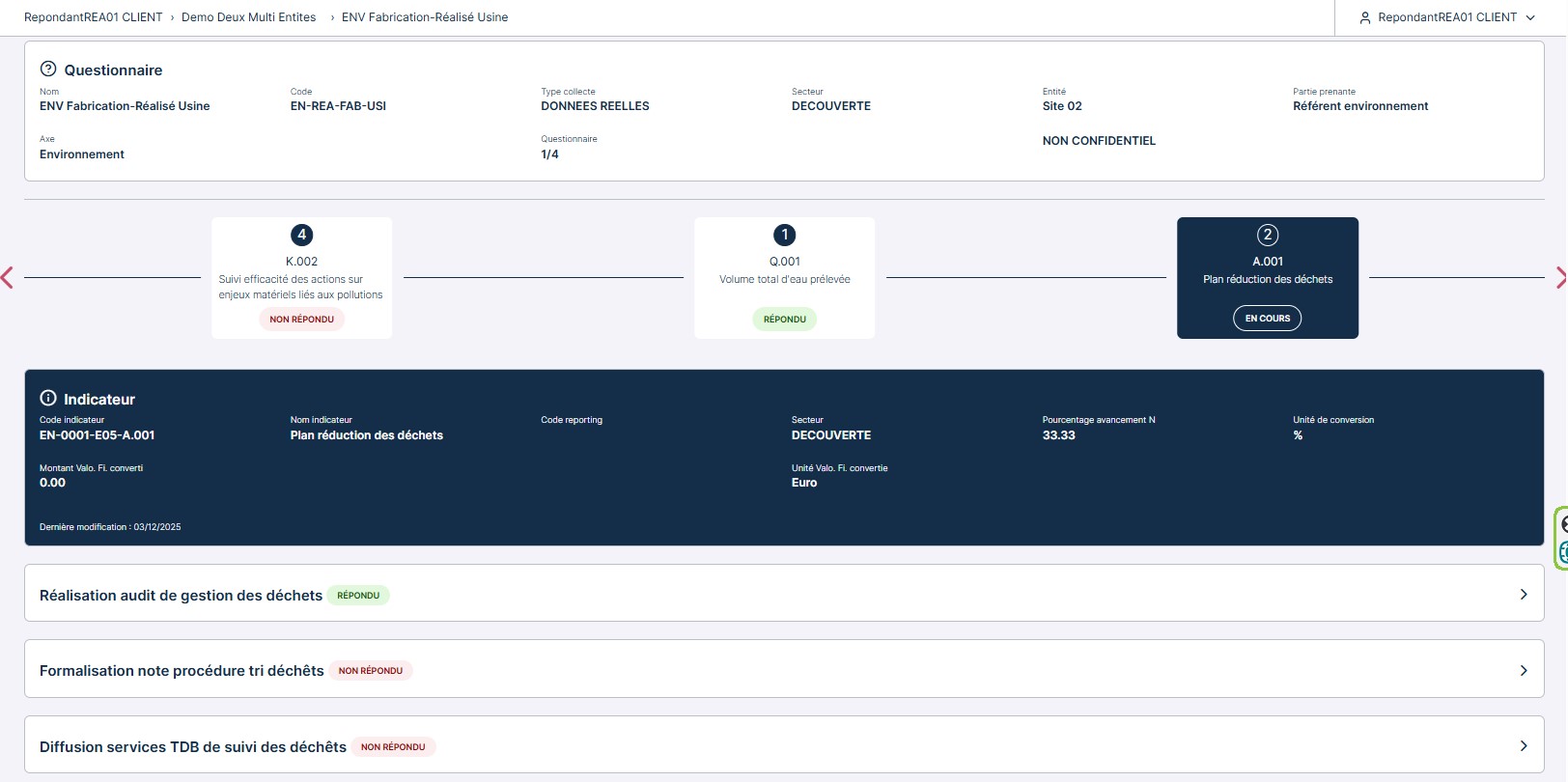Click the green browser extension widget at right edge
This screenshot has width=1568, height=782.
click(x=1560, y=538)
